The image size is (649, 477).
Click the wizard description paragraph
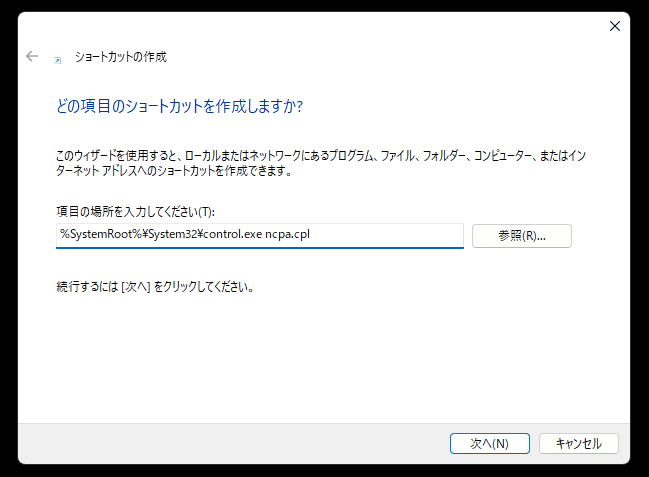point(300,163)
